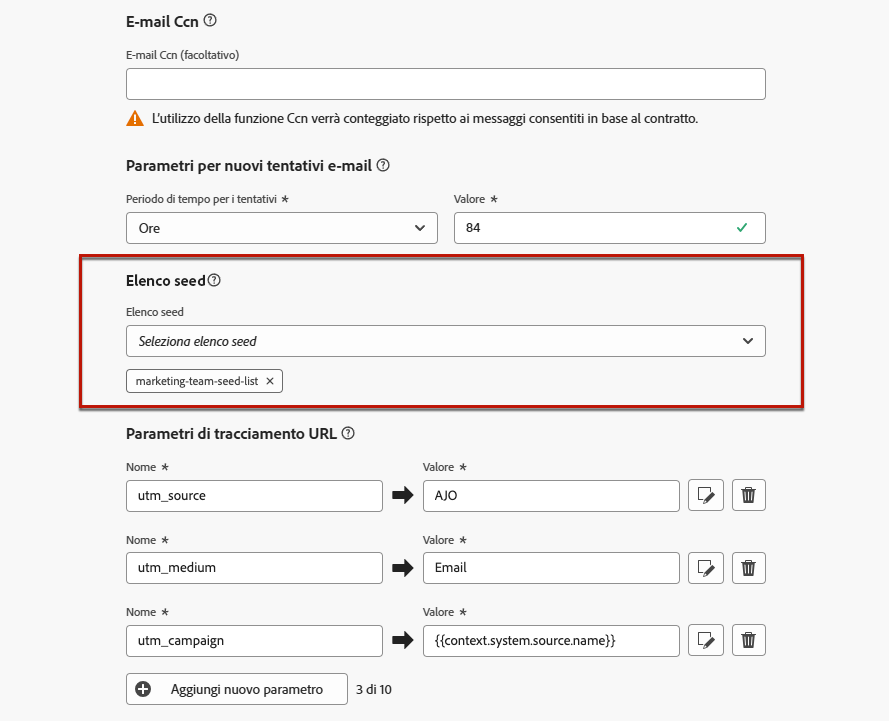Viewport: 889px width, 721px height.
Task: Click the utm_source name field
Action: (x=254, y=496)
